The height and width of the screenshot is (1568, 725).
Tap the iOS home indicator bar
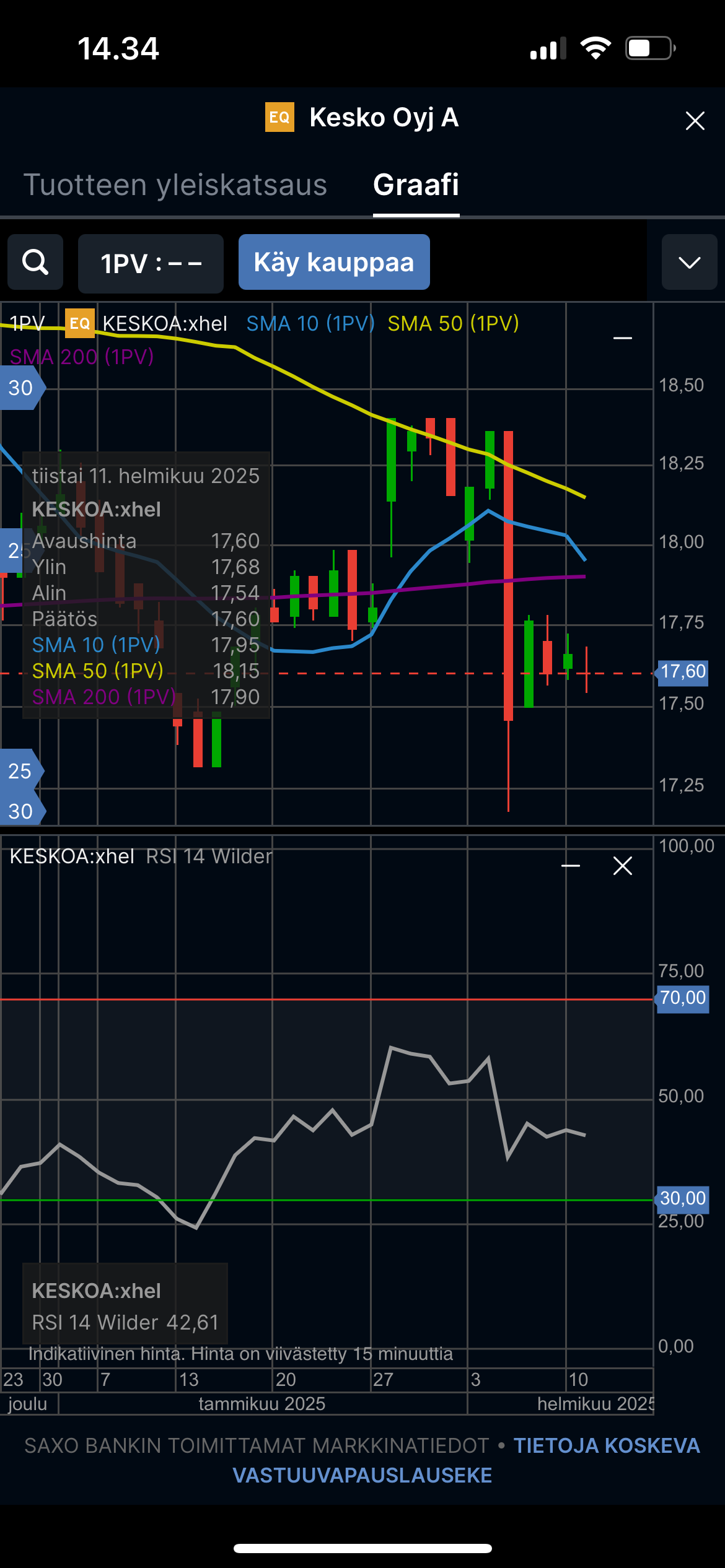(x=362, y=1548)
